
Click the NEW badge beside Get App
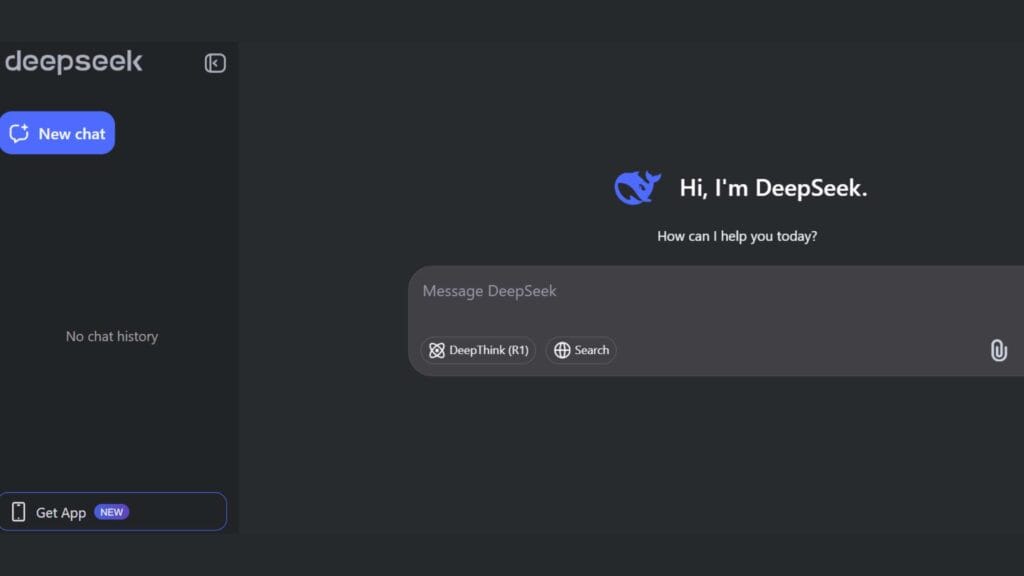[112, 512]
